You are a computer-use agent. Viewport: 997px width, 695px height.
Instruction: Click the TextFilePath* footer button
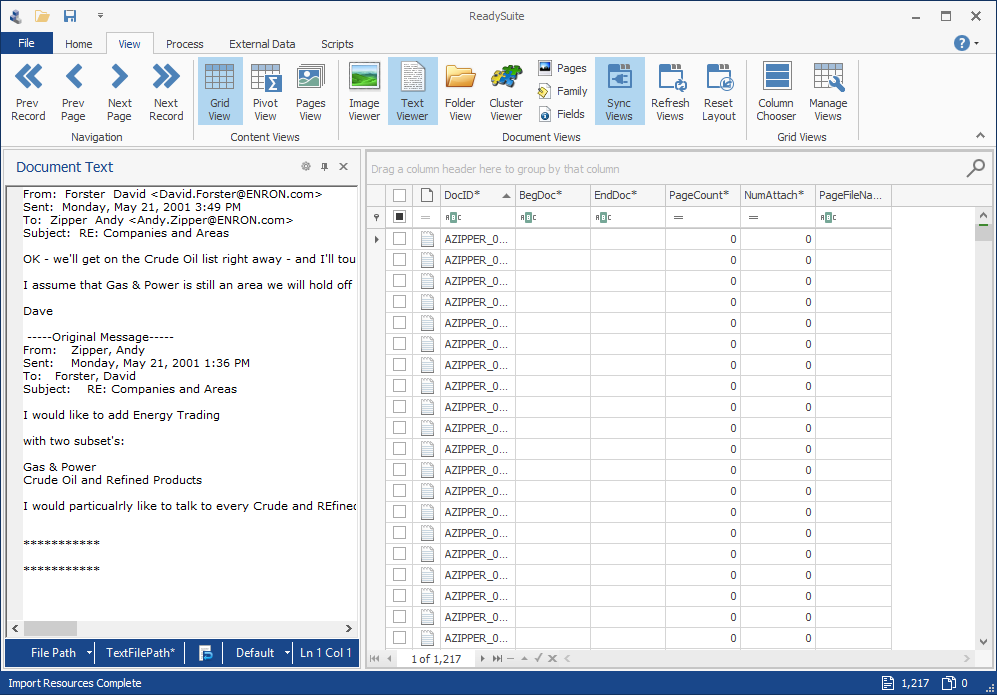pyautogui.click(x=140, y=653)
